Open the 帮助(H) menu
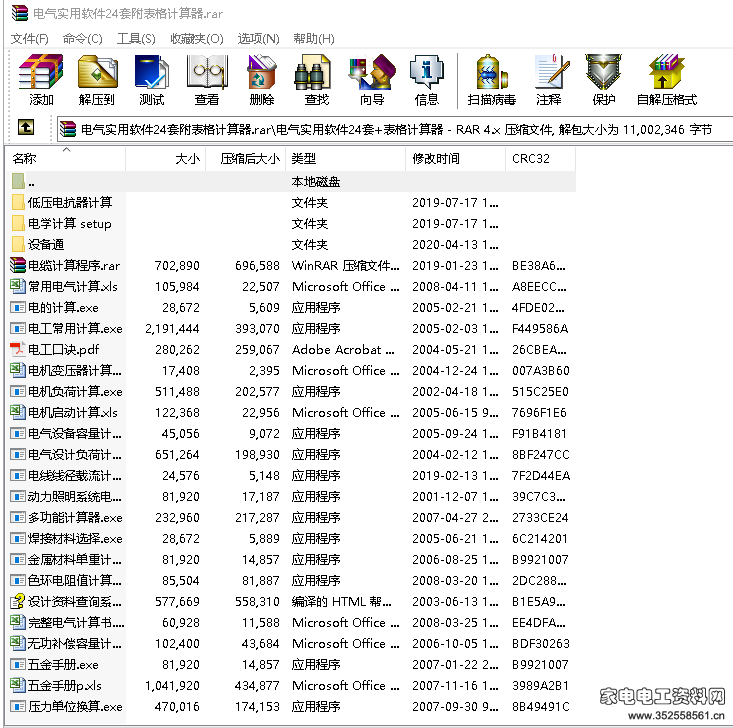 pyautogui.click(x=314, y=38)
